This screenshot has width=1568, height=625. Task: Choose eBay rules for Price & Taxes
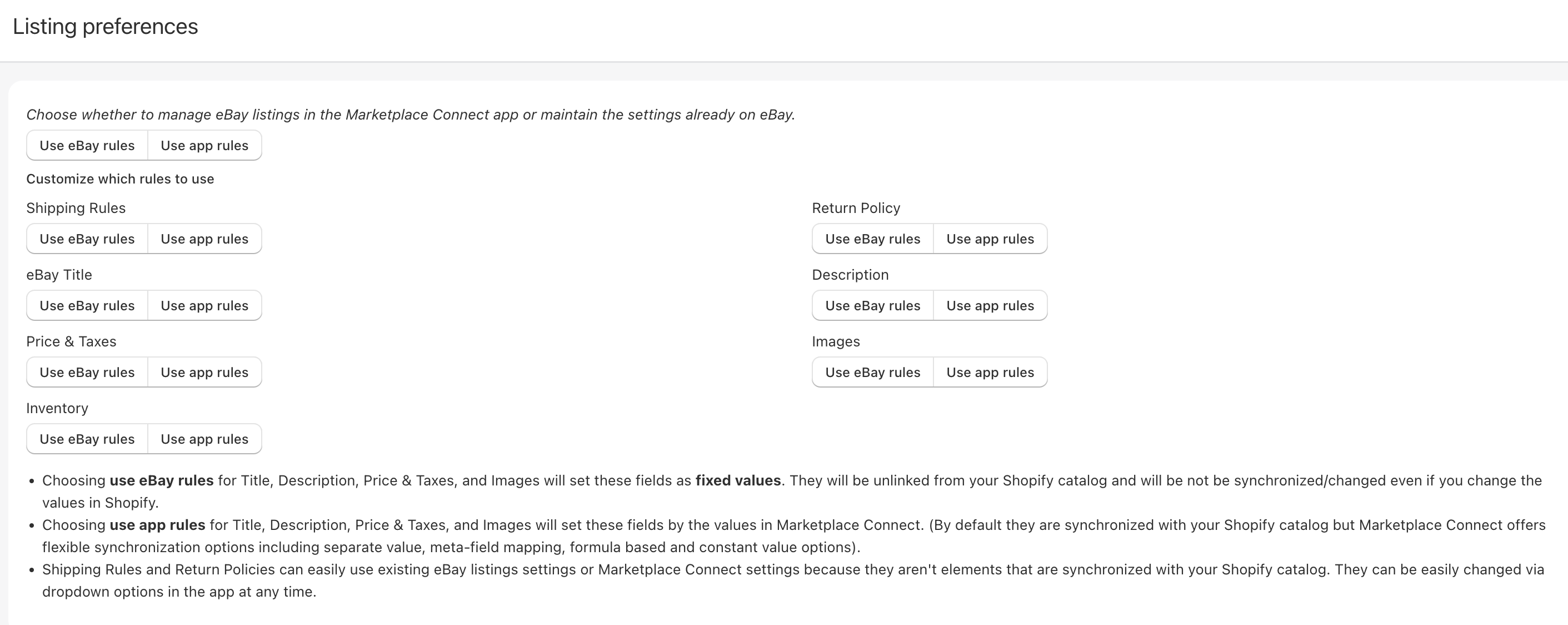pos(87,371)
